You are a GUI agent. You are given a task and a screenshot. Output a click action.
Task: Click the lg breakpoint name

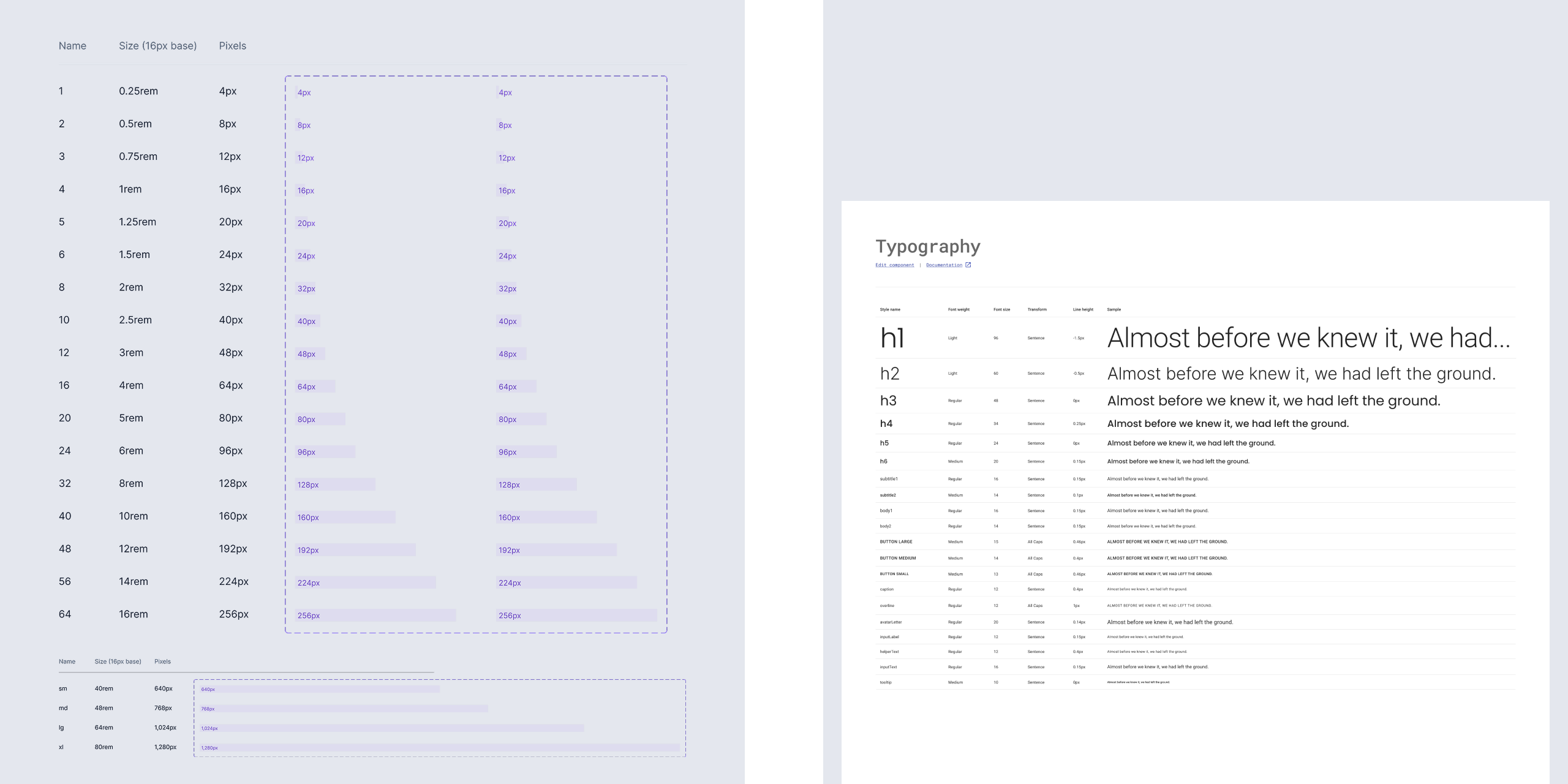(x=61, y=728)
